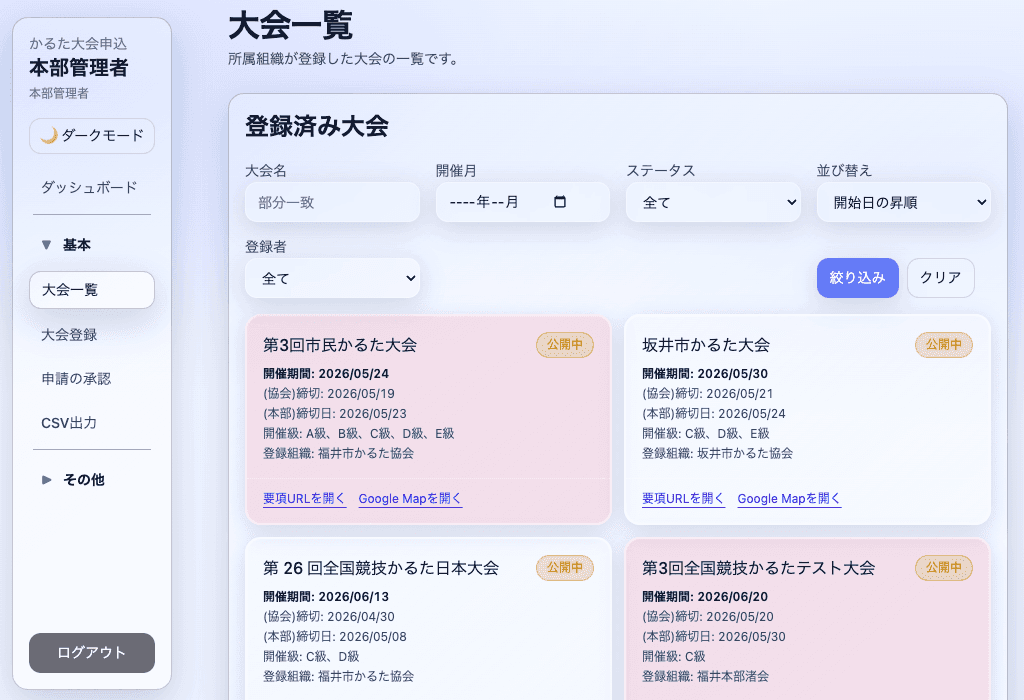Click the text 登録組織: 坂井市かるた協会
Image resolution: width=1024 pixels, height=700 pixels.
(717, 453)
